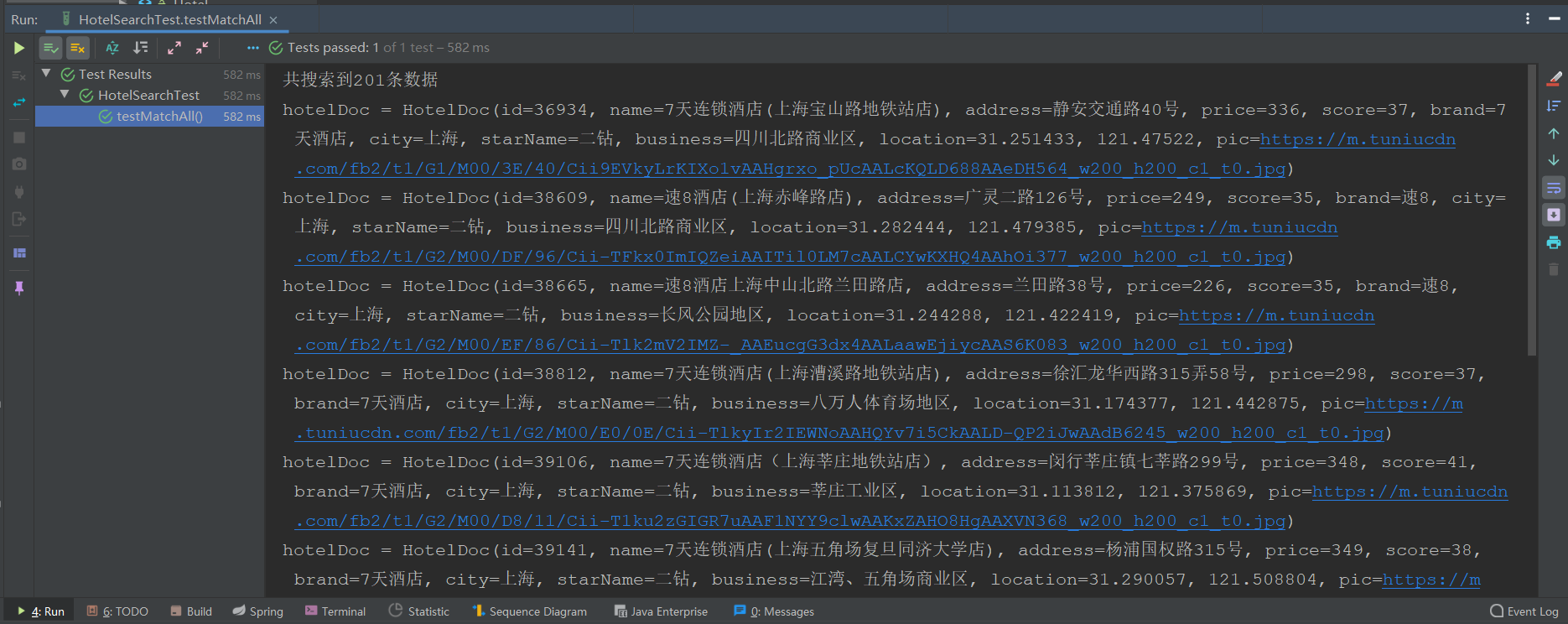Clear all console output trash icon
The width and height of the screenshot is (1568, 624).
pyautogui.click(x=1554, y=269)
